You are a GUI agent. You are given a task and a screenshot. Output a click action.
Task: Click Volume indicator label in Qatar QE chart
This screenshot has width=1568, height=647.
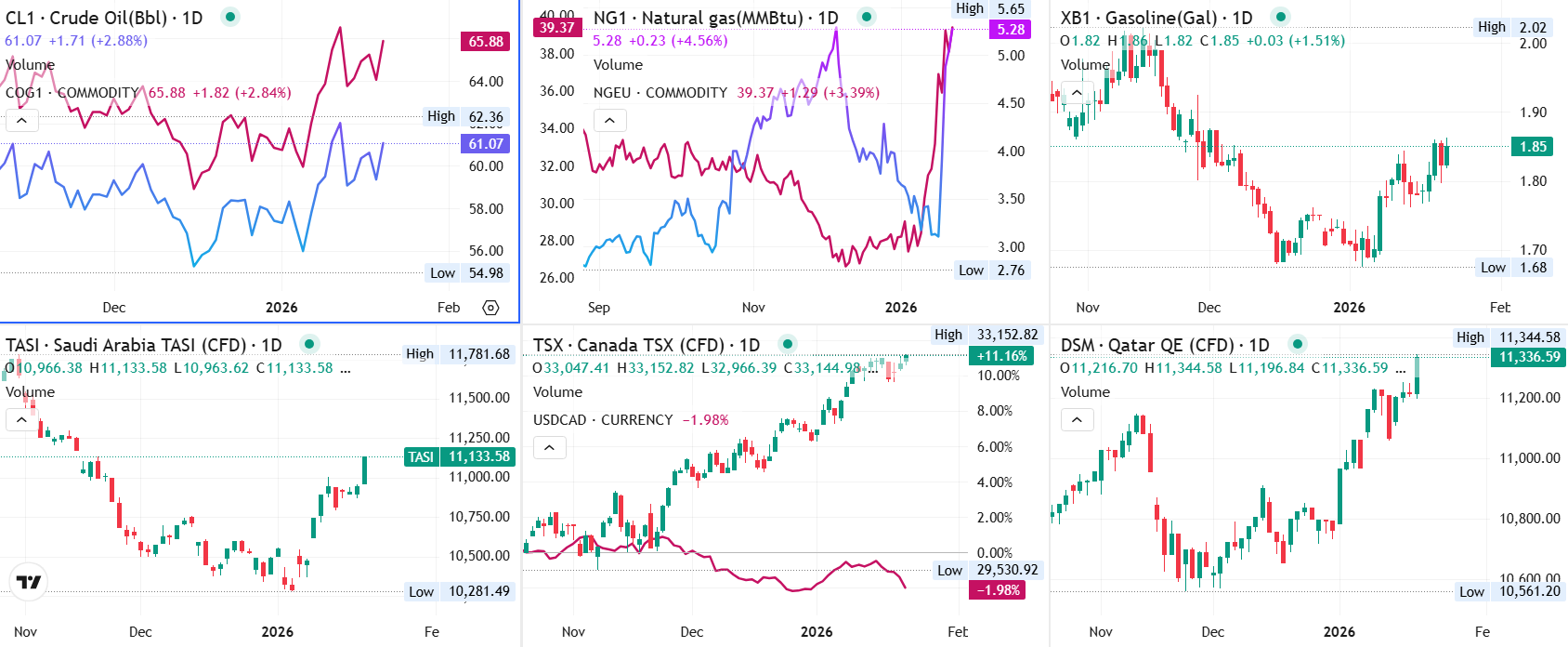pos(1085,392)
